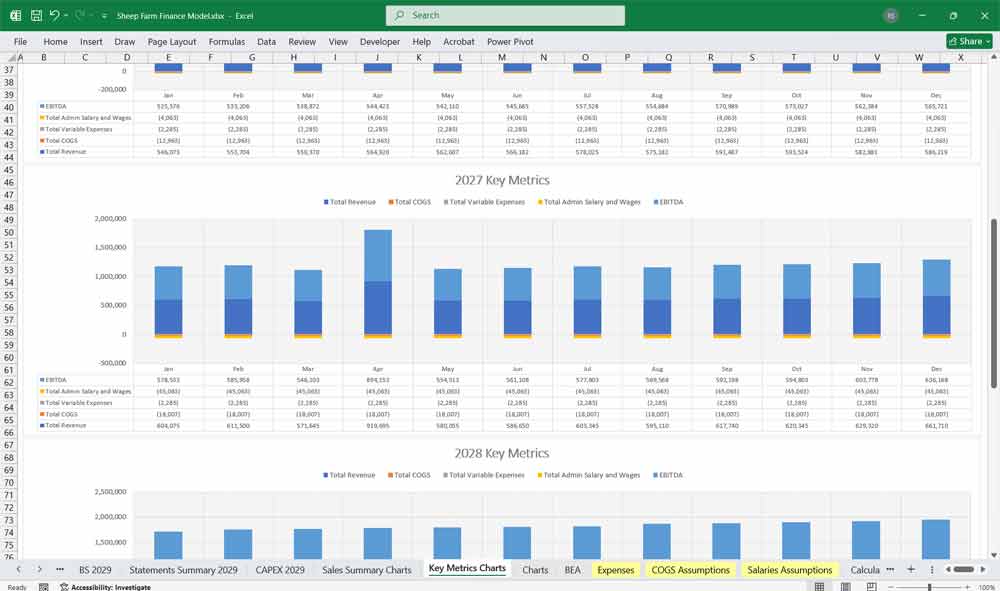Viewport: 1000px width, 591px height.
Task: Select the COGS Assumptions sheet tab
Action: coord(691,569)
